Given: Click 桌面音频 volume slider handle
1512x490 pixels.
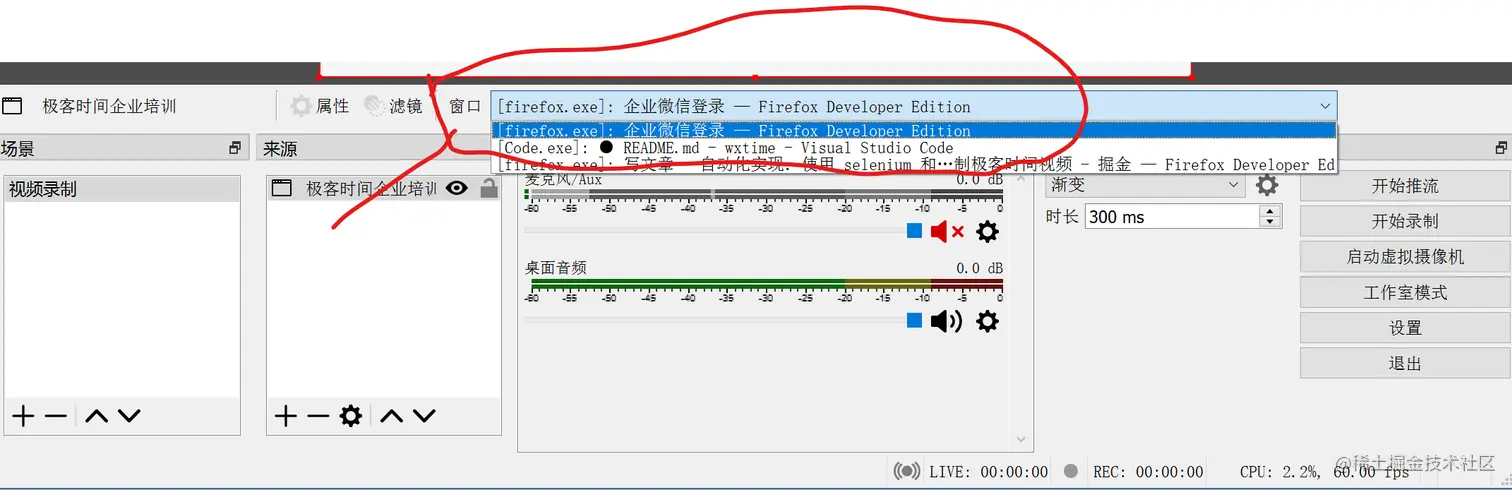Looking at the screenshot, I should click(914, 320).
